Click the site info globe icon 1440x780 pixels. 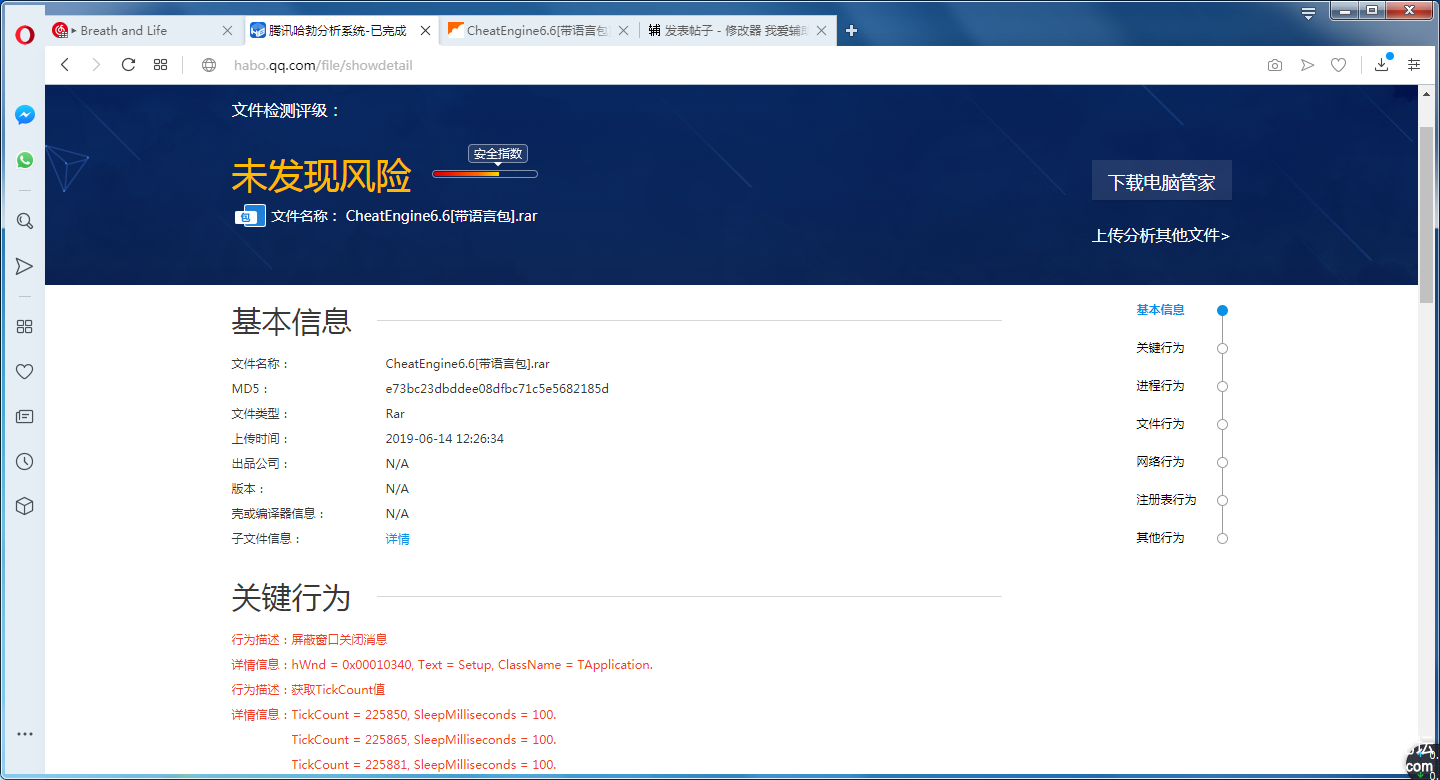[209, 65]
